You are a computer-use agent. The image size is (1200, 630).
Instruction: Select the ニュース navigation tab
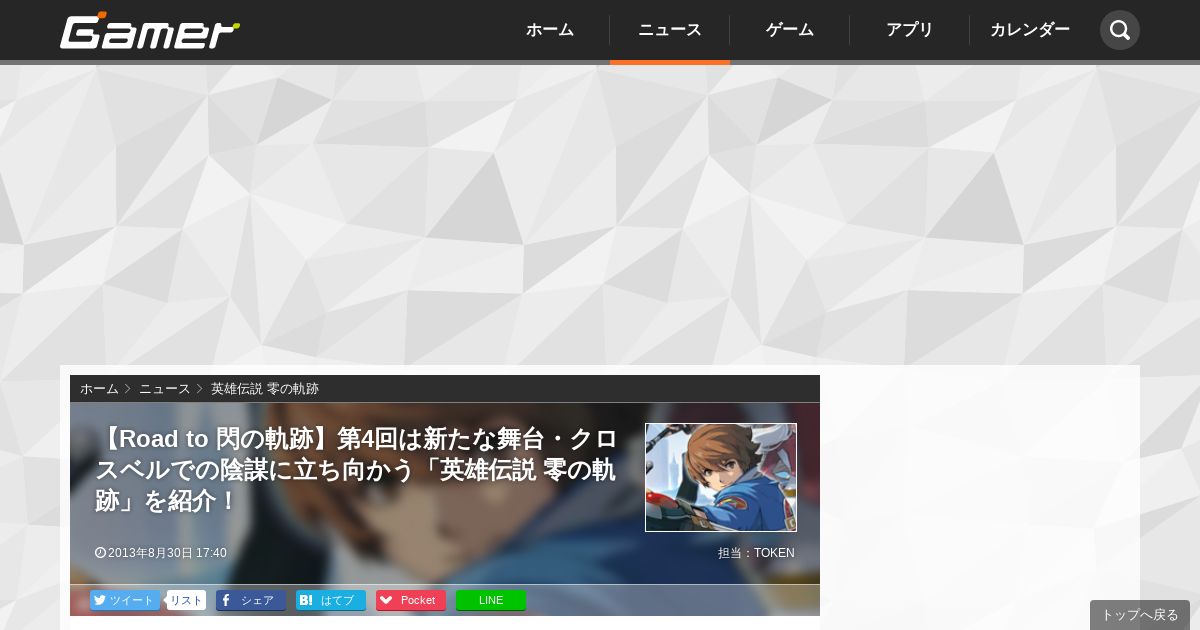(x=670, y=30)
